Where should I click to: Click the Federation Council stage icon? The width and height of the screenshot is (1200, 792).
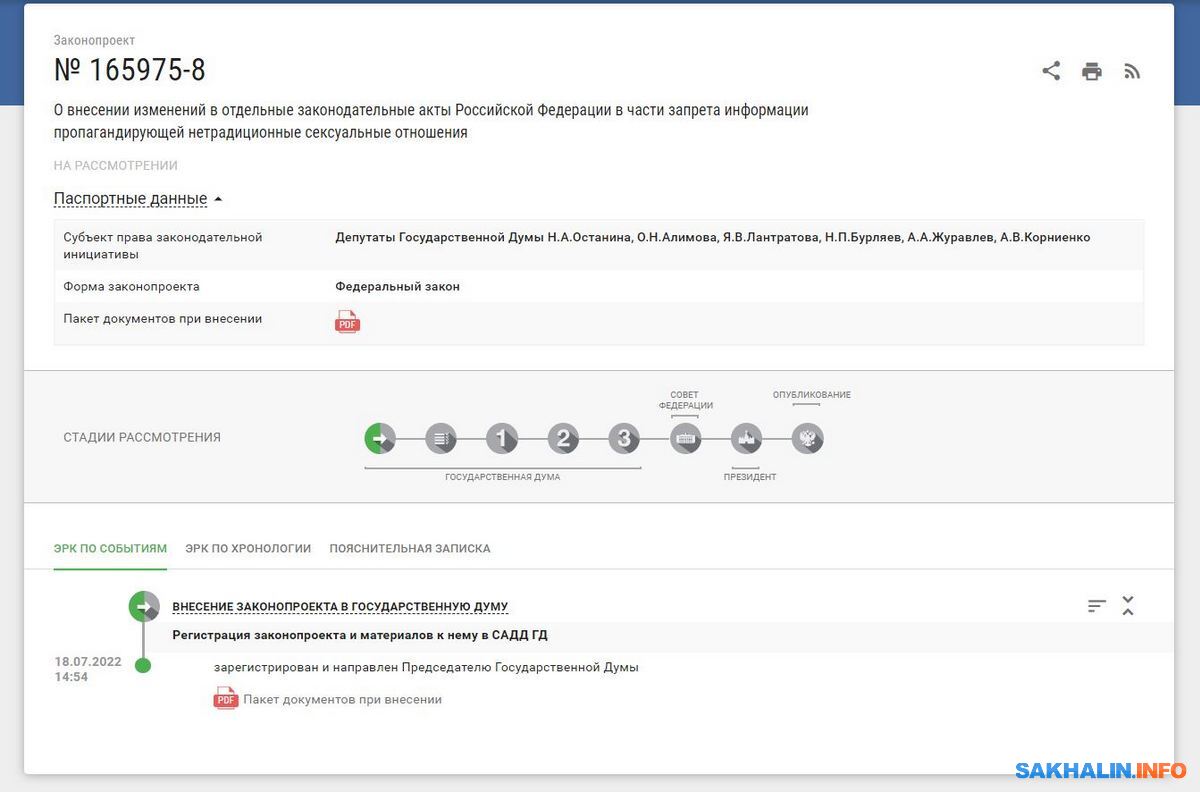[686, 438]
